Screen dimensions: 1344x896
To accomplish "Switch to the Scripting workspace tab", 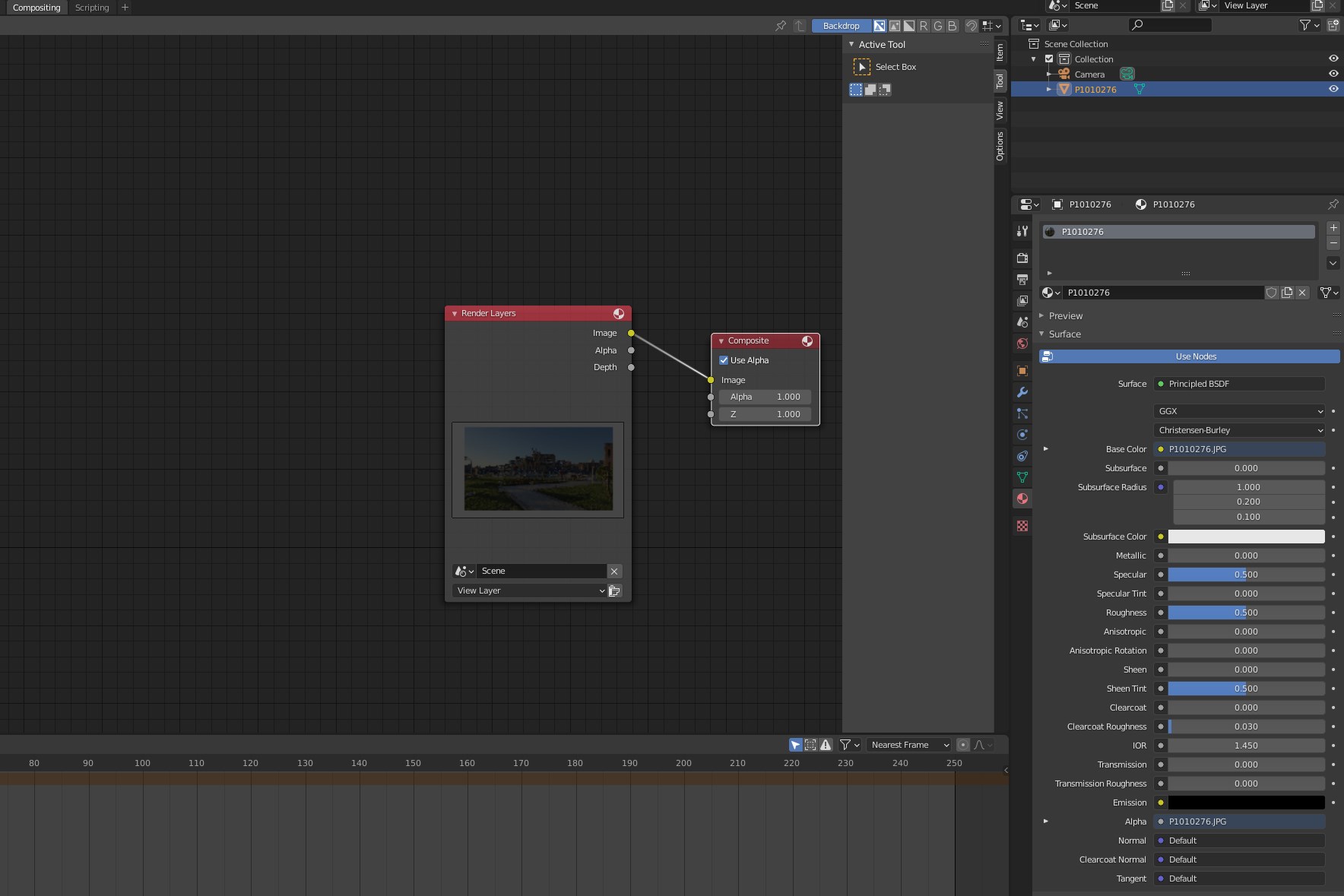I will (x=92, y=8).
